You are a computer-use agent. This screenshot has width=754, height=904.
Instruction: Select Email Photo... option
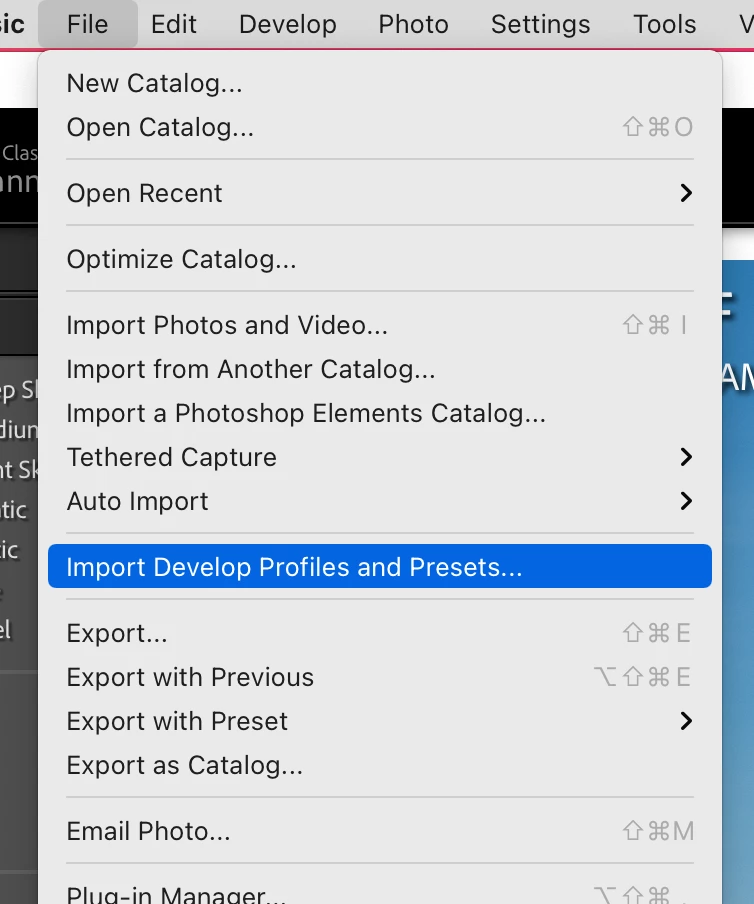[148, 831]
